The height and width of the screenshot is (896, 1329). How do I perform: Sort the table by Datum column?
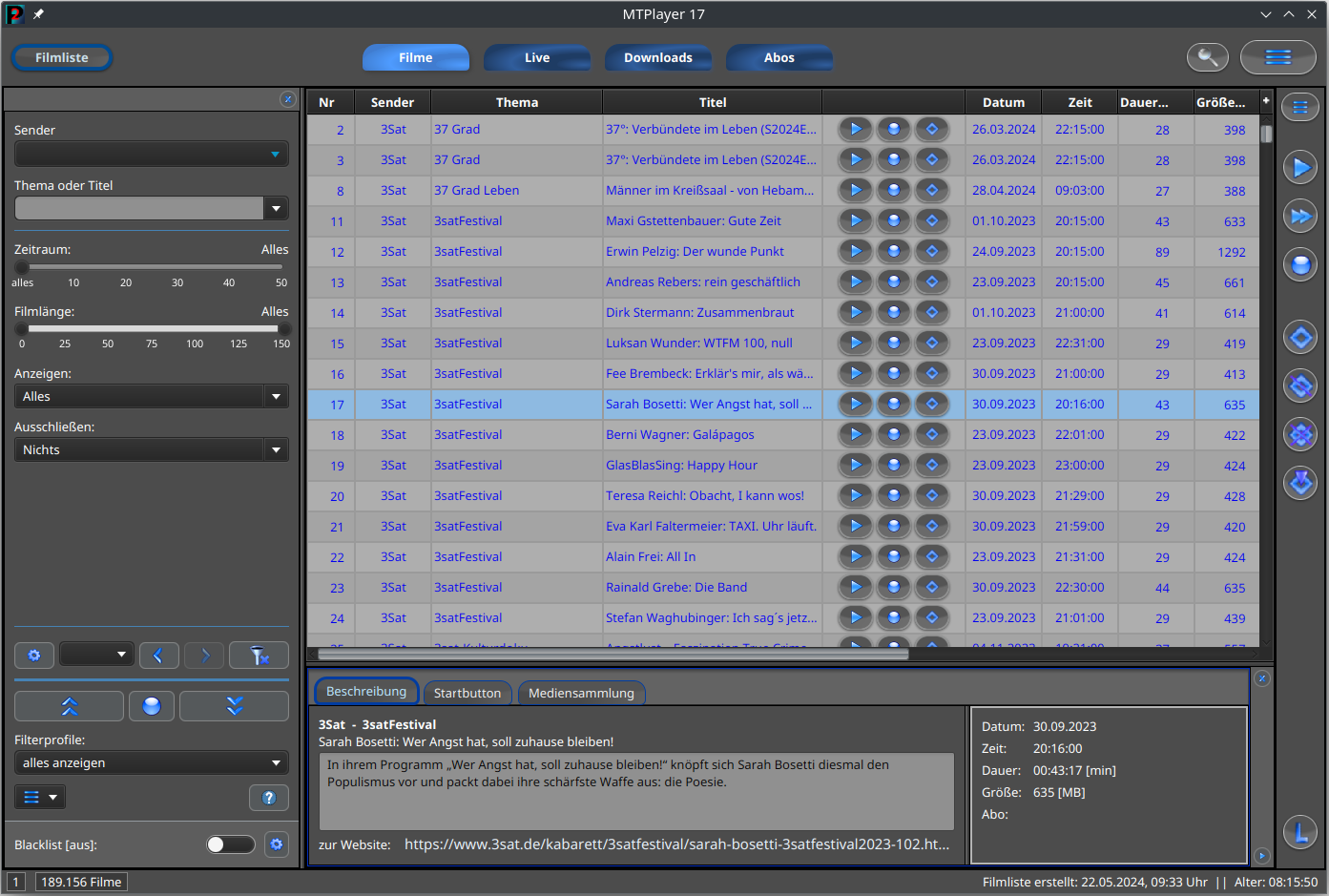coord(1004,102)
